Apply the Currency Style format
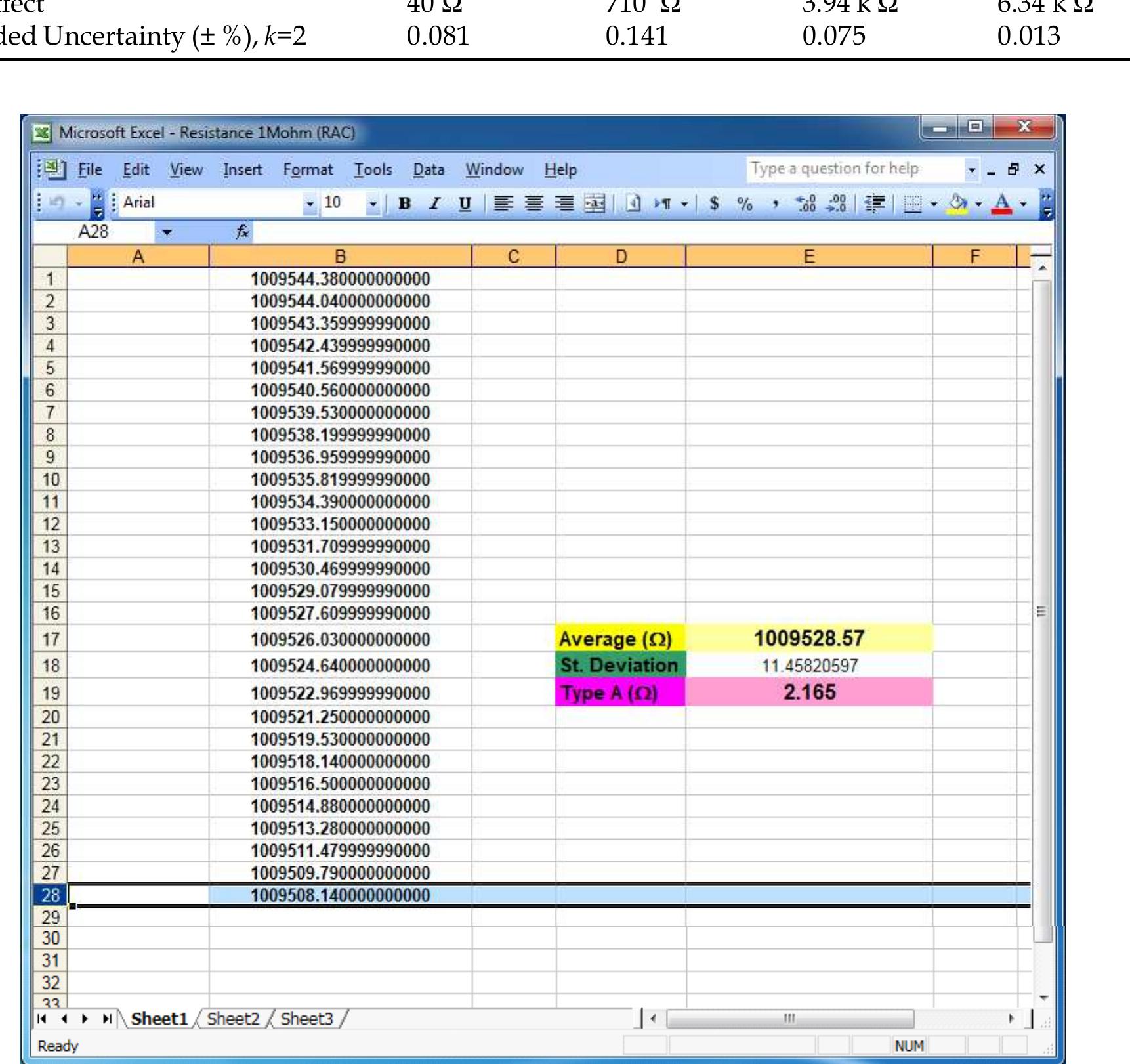 coord(715,204)
